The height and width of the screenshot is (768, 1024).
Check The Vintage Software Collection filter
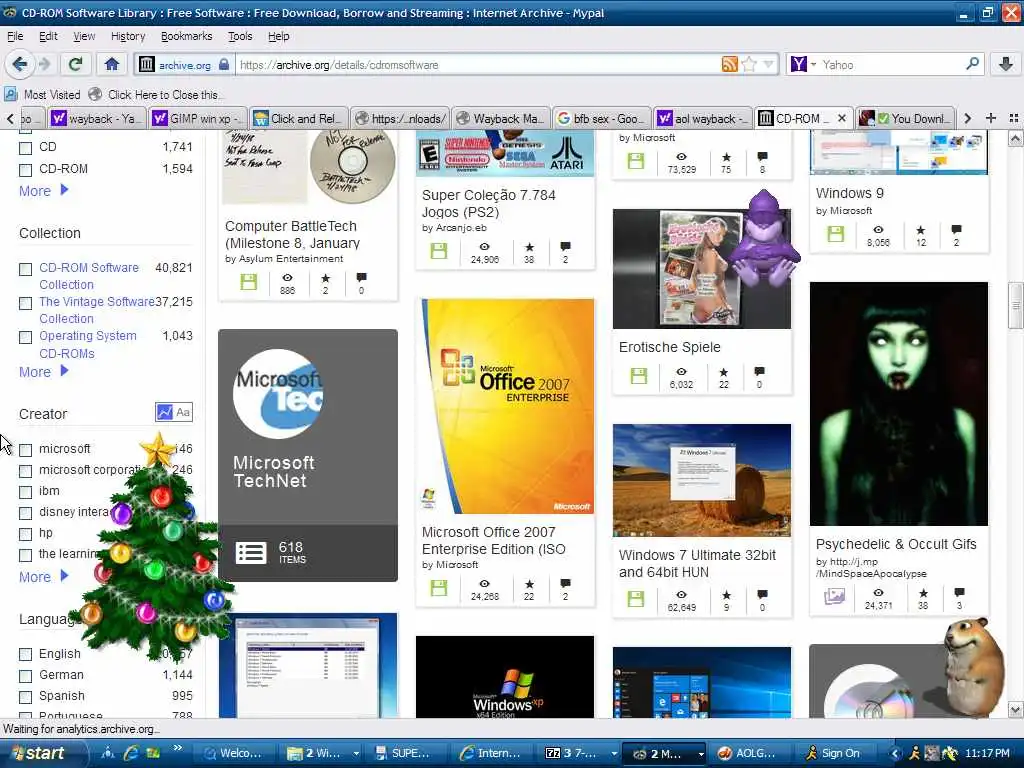(x=25, y=303)
